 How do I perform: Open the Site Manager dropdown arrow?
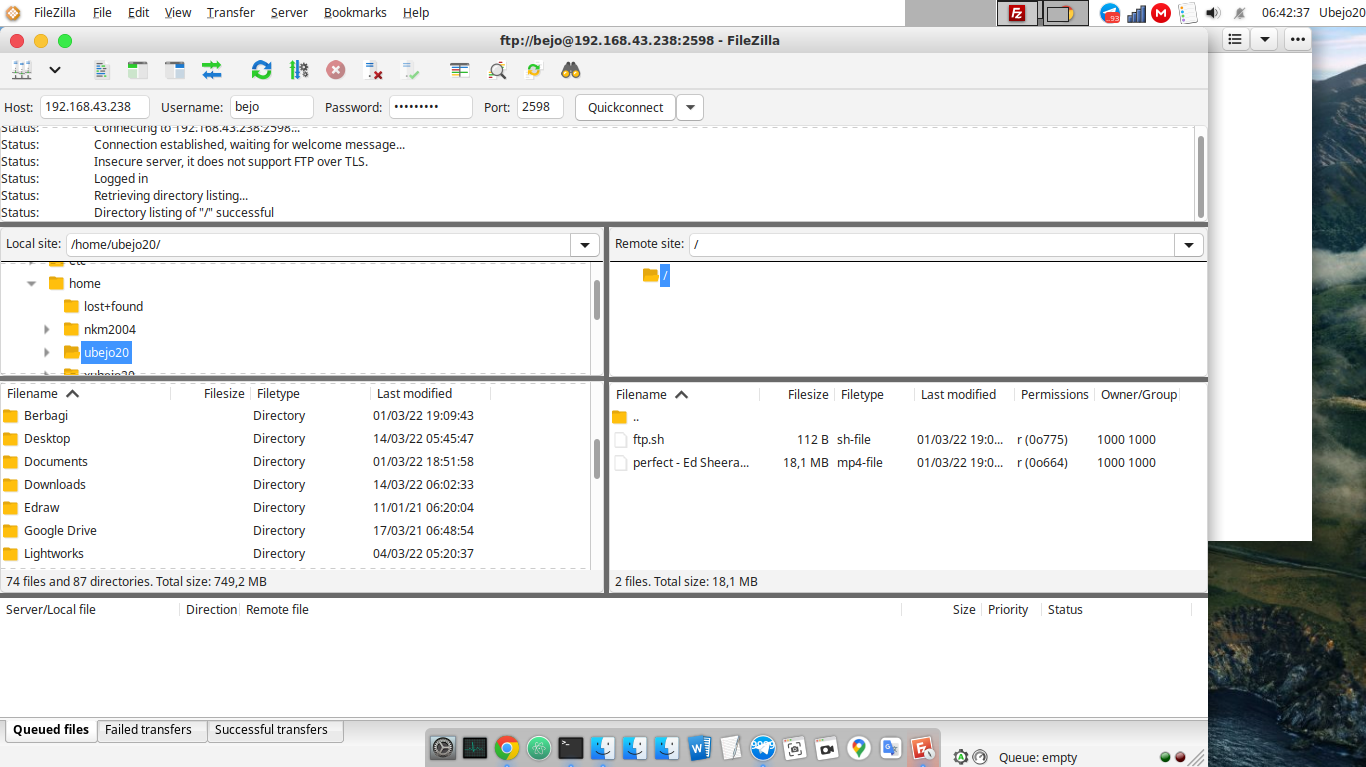[x=55, y=70]
